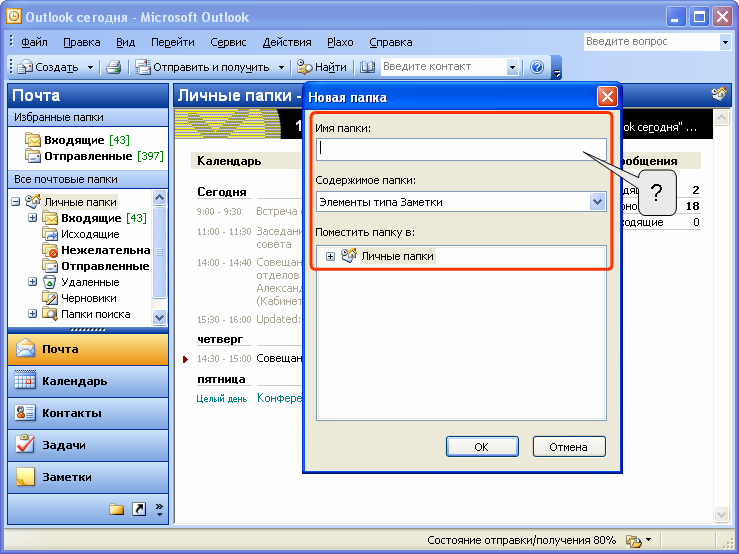739x554 pixels.
Task: Open the Действия menu
Action: (x=287, y=42)
